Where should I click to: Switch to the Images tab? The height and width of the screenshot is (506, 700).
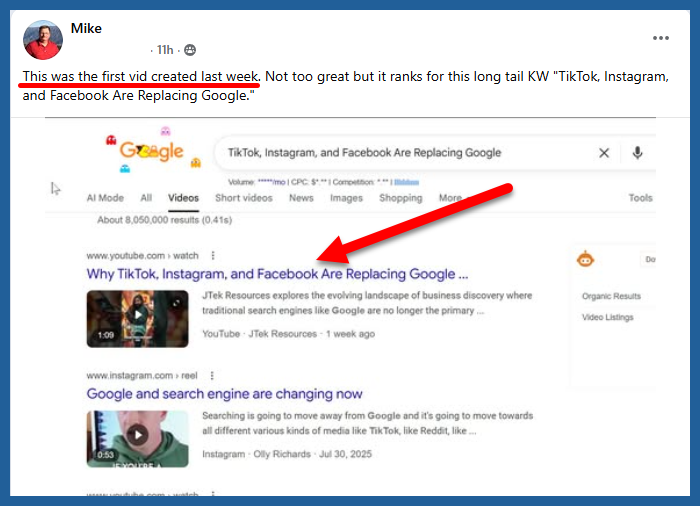346,198
